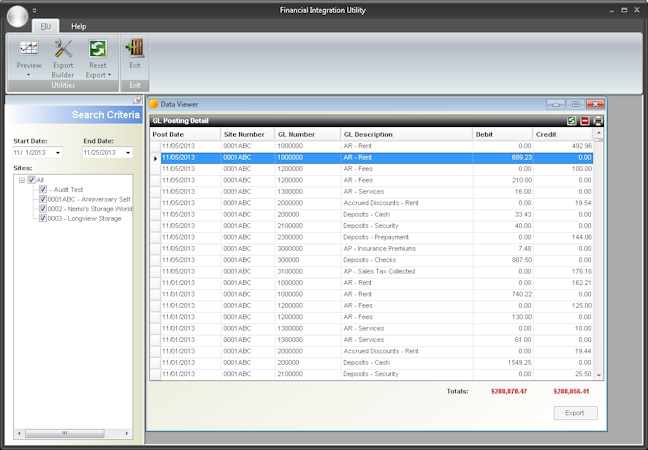Click the credit total $288,856.41
The width and height of the screenshot is (648, 450).
[x=571, y=391]
